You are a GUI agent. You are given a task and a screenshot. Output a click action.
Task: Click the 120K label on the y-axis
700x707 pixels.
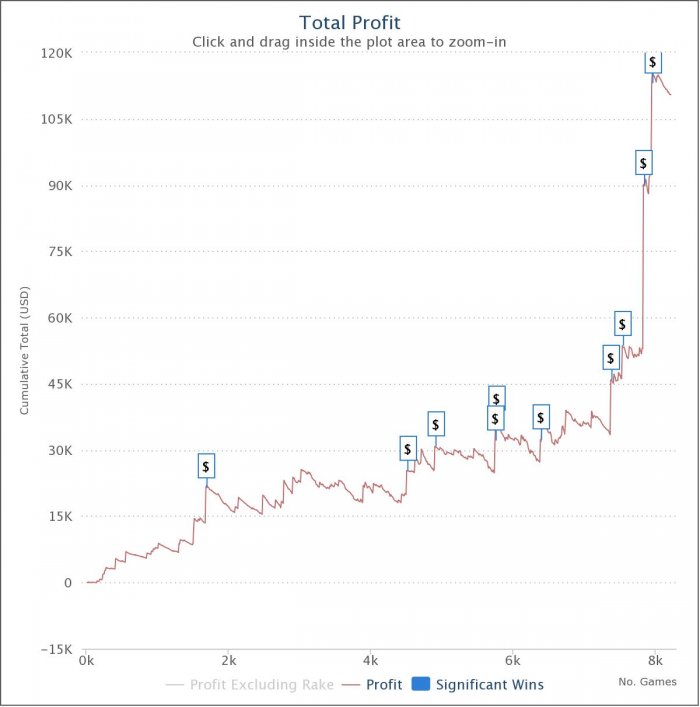click(56, 53)
